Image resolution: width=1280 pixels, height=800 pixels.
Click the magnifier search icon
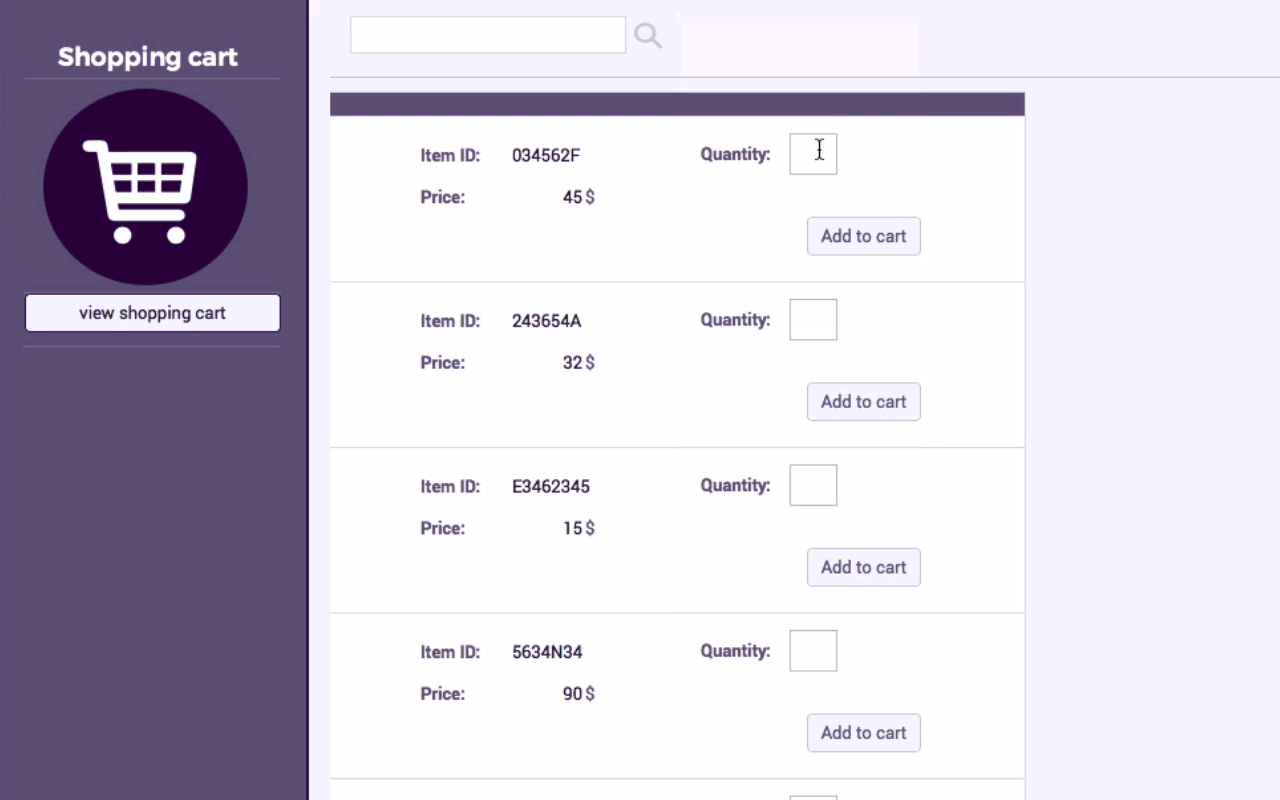(648, 36)
